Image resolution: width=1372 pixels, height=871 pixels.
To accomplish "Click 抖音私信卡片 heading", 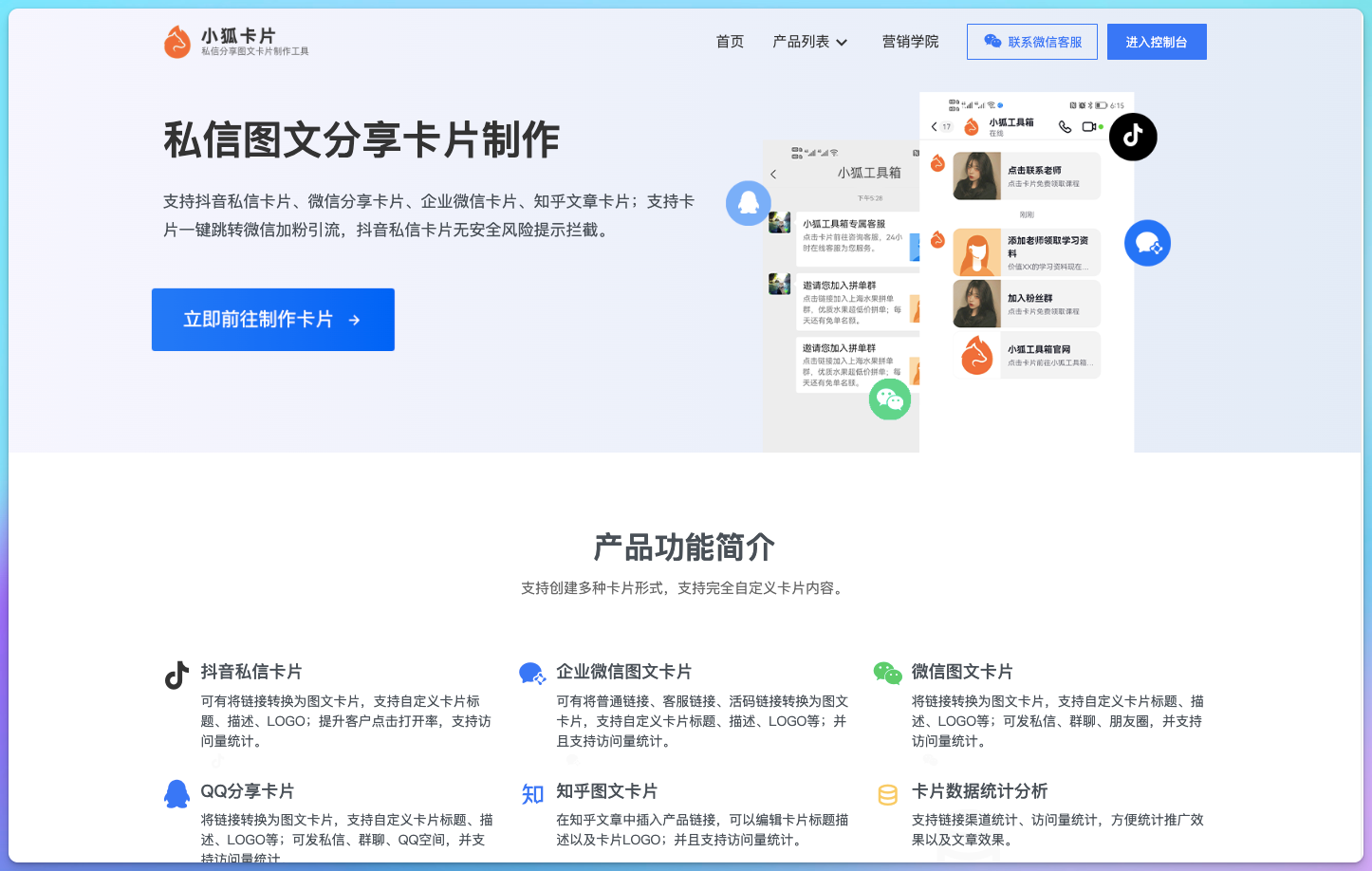I will pyautogui.click(x=251, y=672).
